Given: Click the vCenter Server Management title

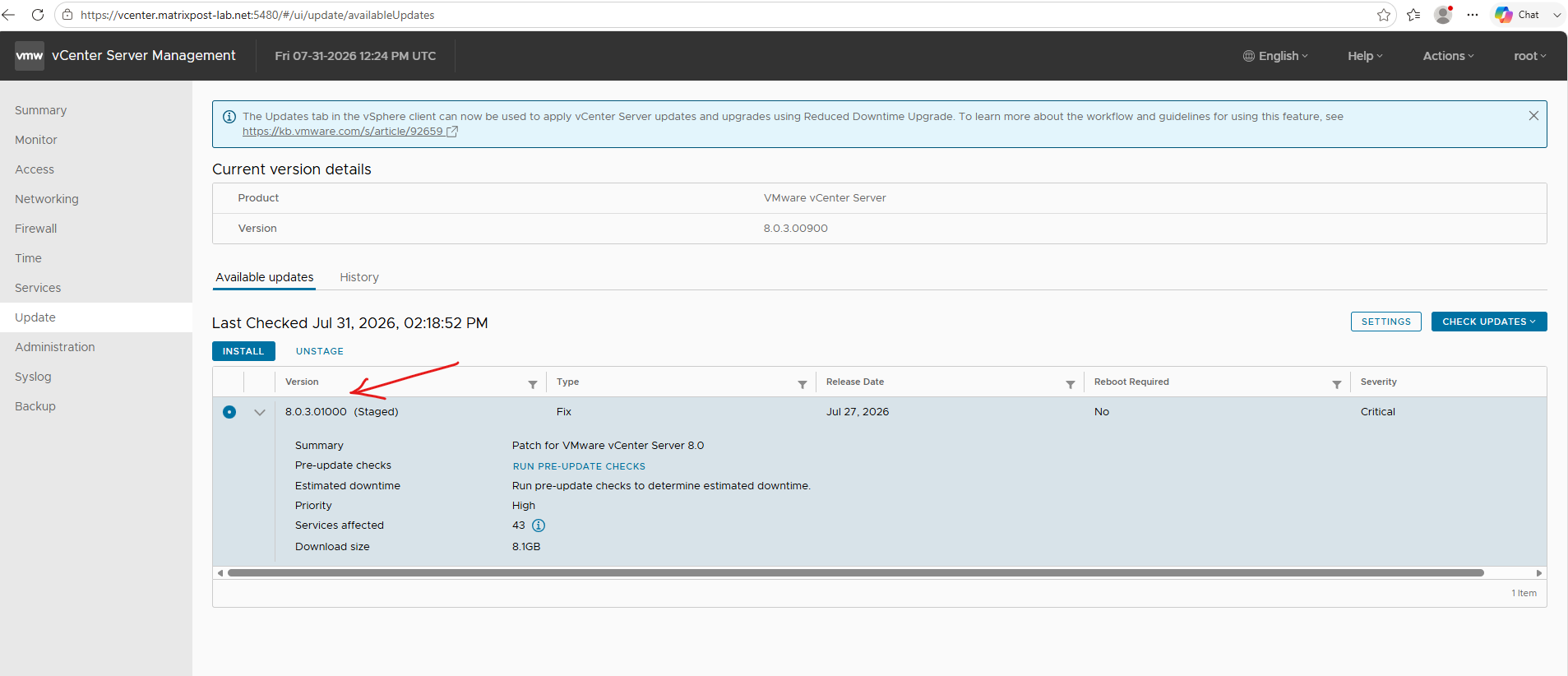Looking at the screenshot, I should point(144,56).
